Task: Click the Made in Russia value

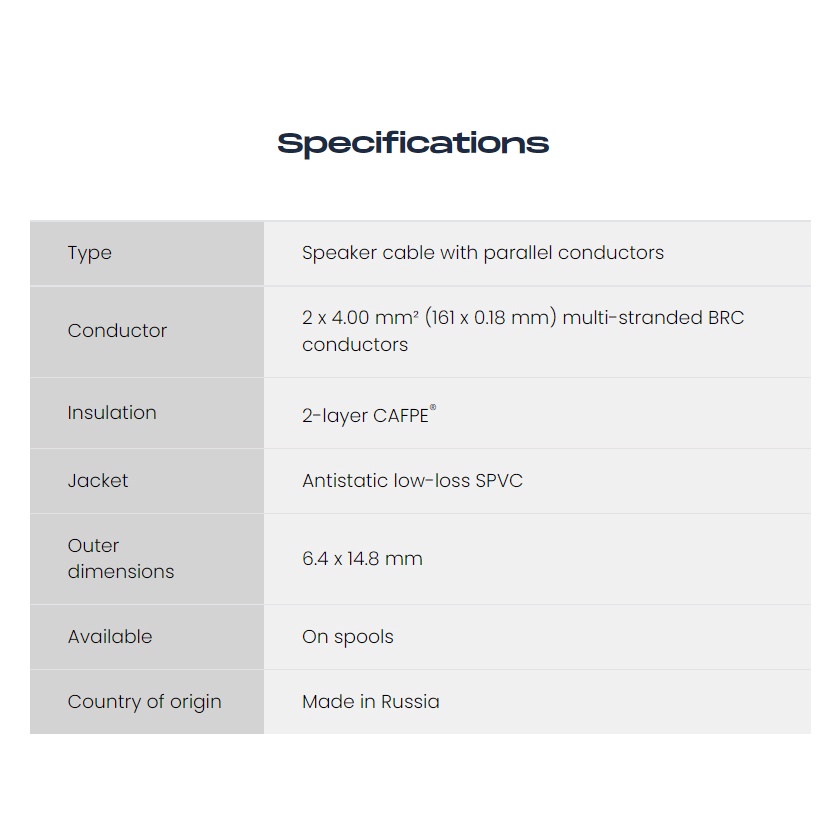Action: pyautogui.click(x=371, y=702)
